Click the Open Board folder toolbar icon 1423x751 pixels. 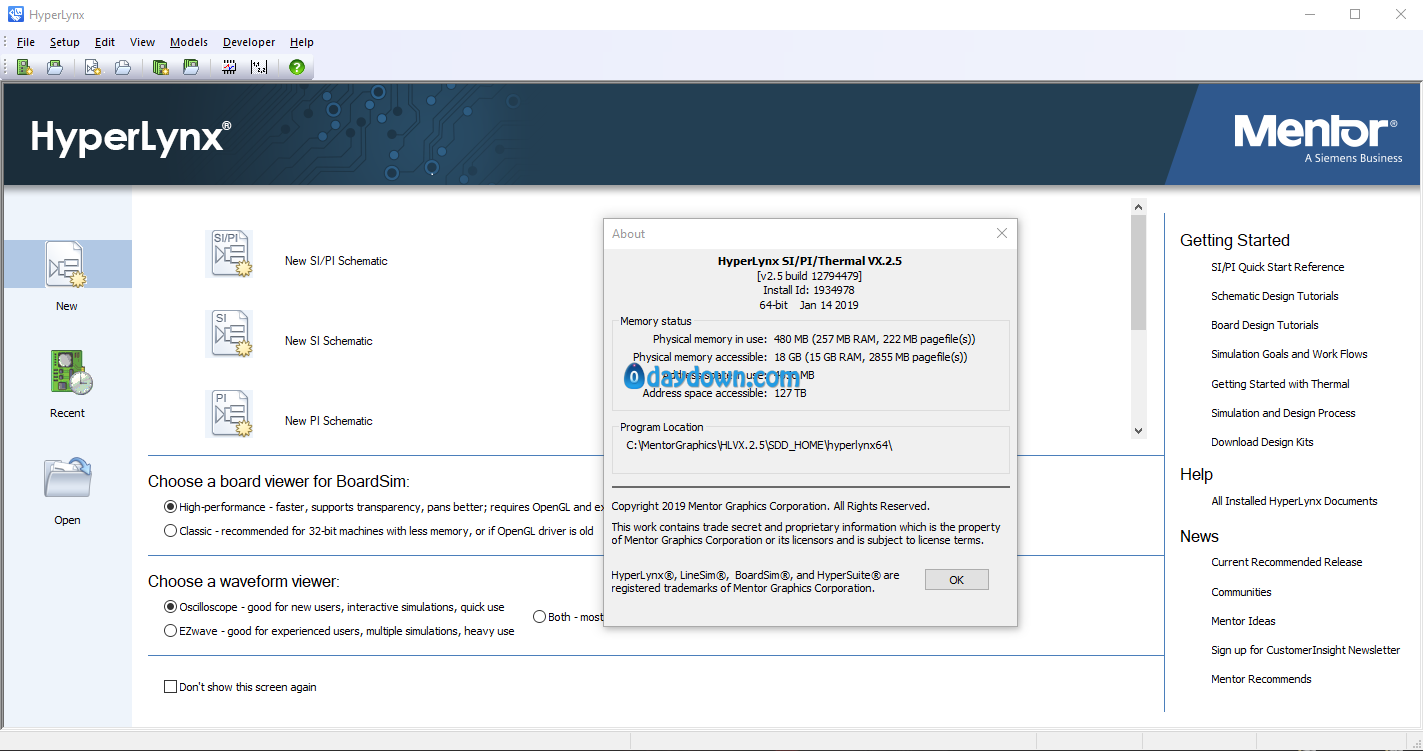56,67
